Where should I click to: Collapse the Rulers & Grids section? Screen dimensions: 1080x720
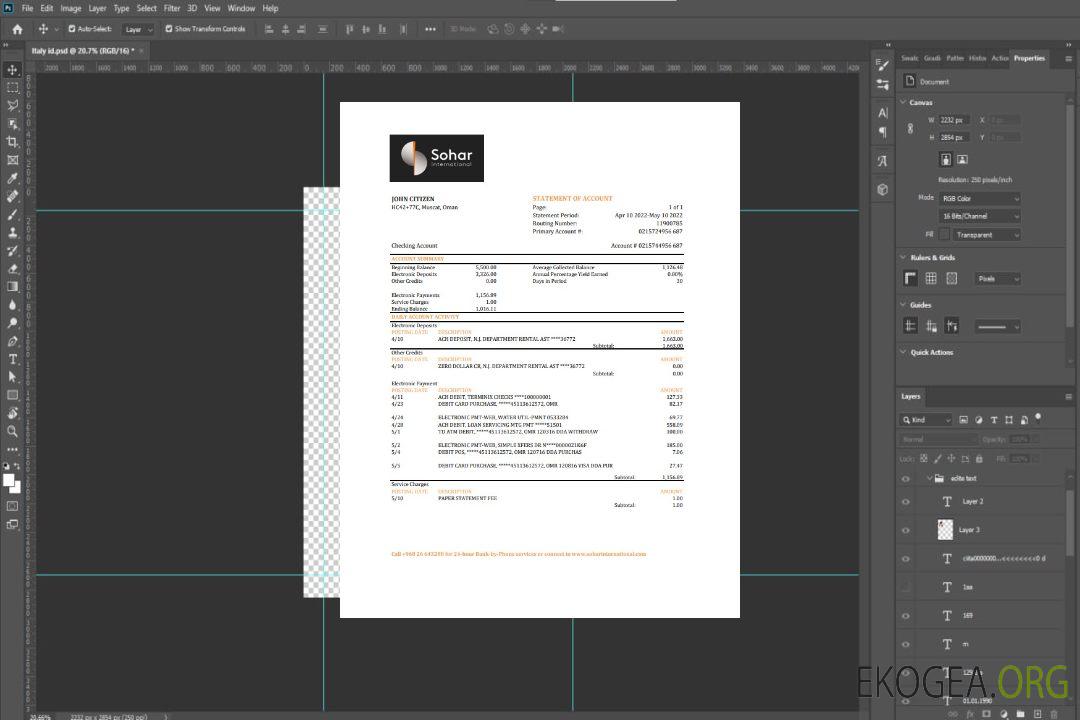point(903,257)
